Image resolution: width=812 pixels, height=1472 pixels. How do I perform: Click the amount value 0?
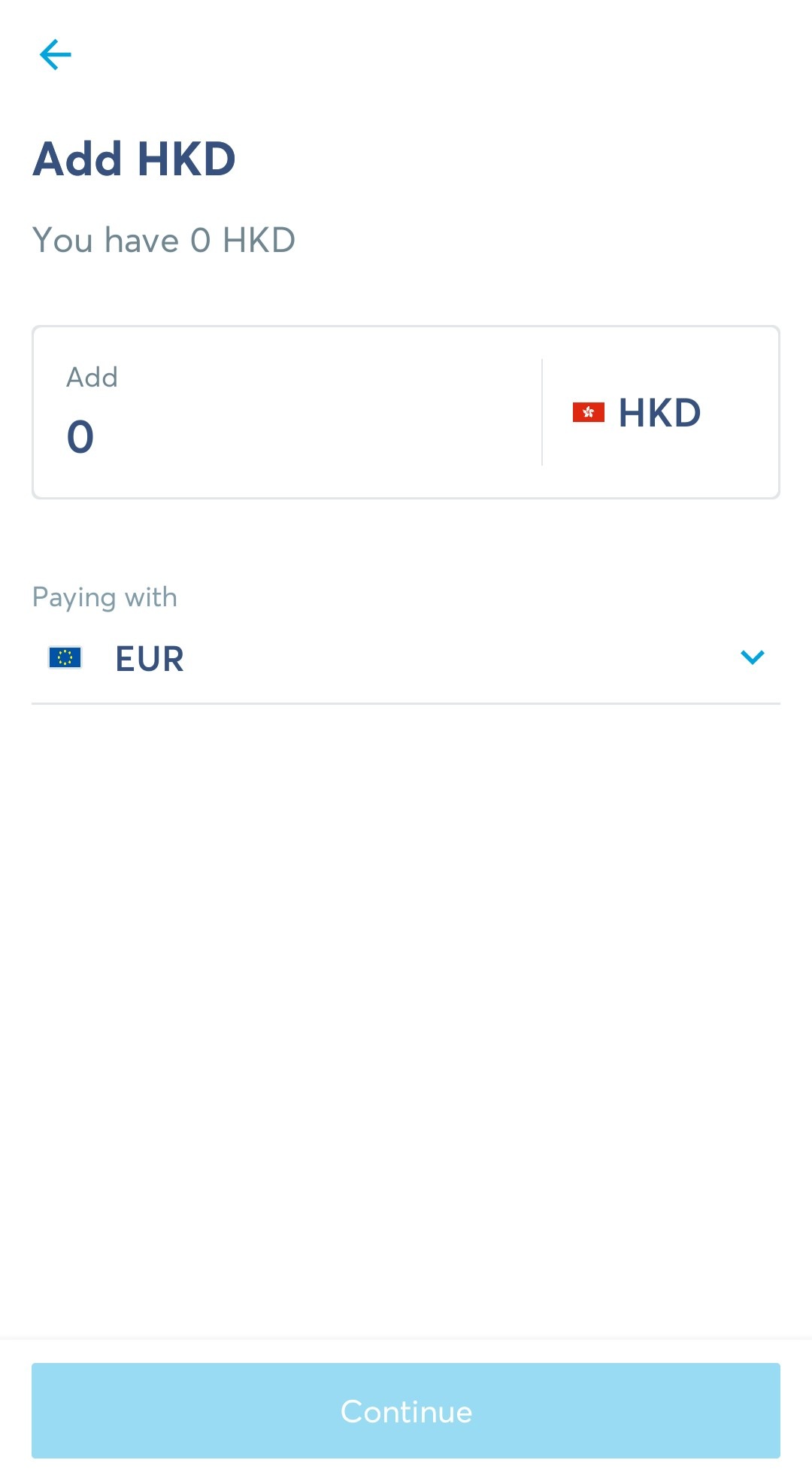(x=80, y=437)
